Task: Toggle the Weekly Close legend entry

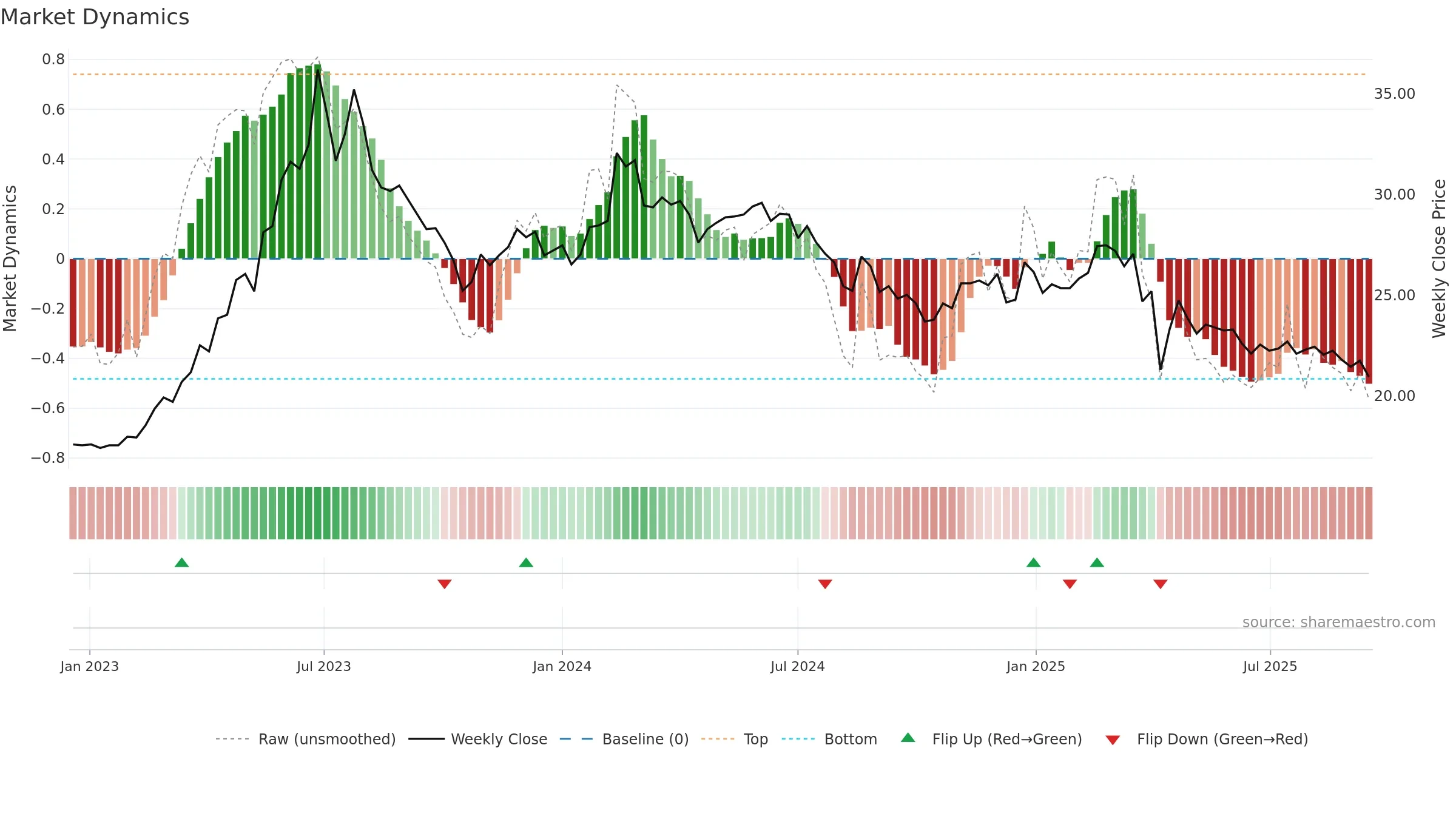Action: pos(478,739)
